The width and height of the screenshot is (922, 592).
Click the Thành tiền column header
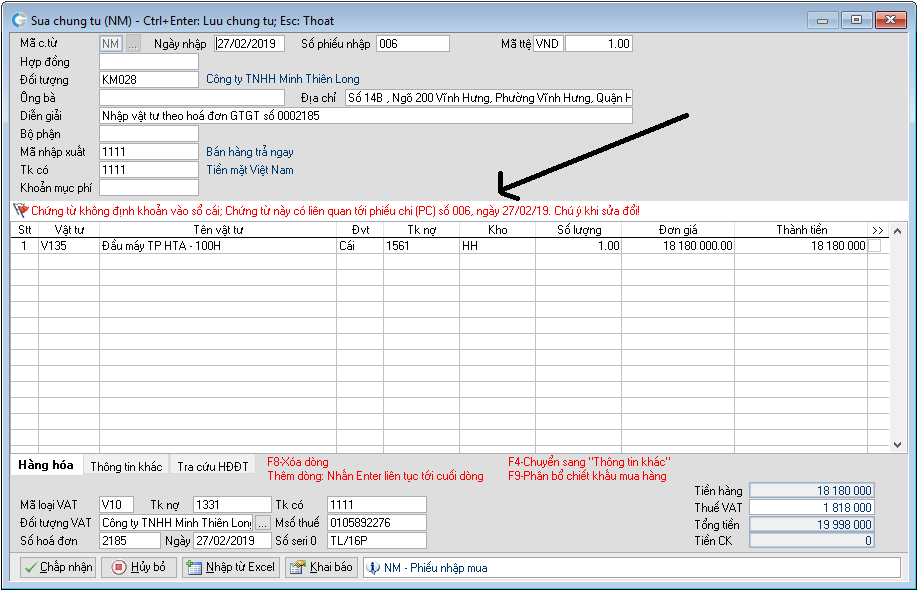click(x=801, y=230)
